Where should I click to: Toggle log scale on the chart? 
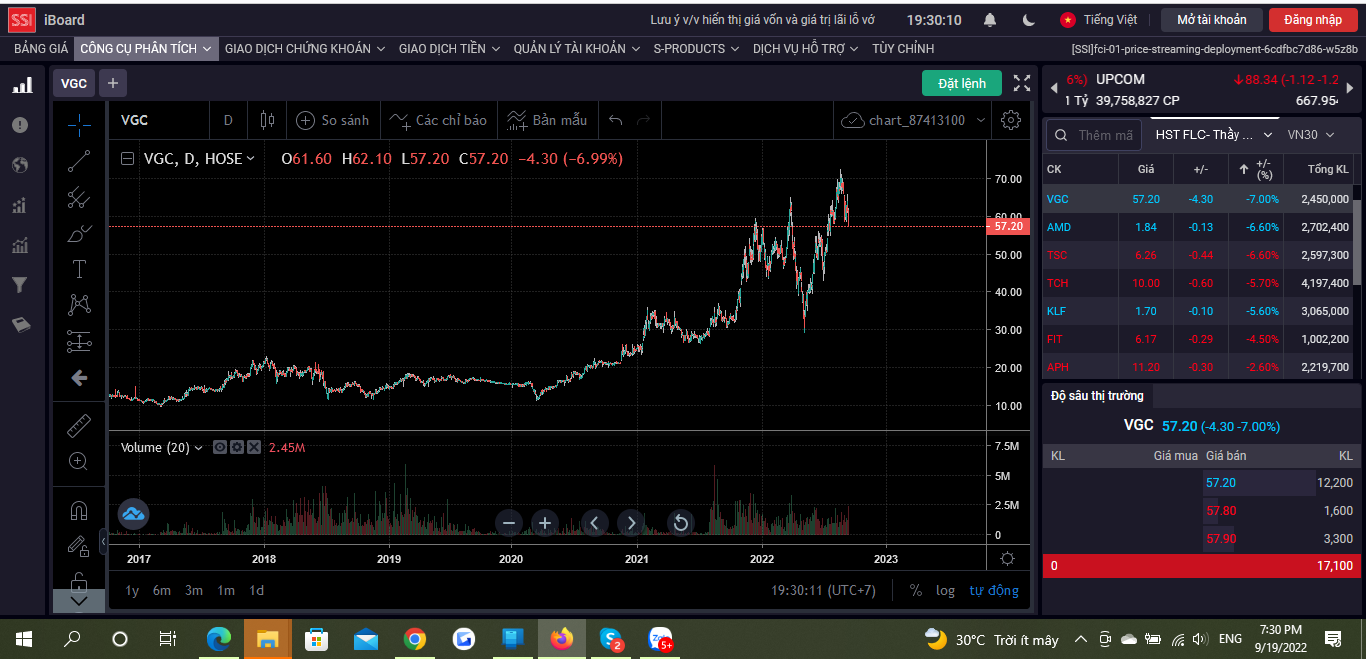point(945,590)
